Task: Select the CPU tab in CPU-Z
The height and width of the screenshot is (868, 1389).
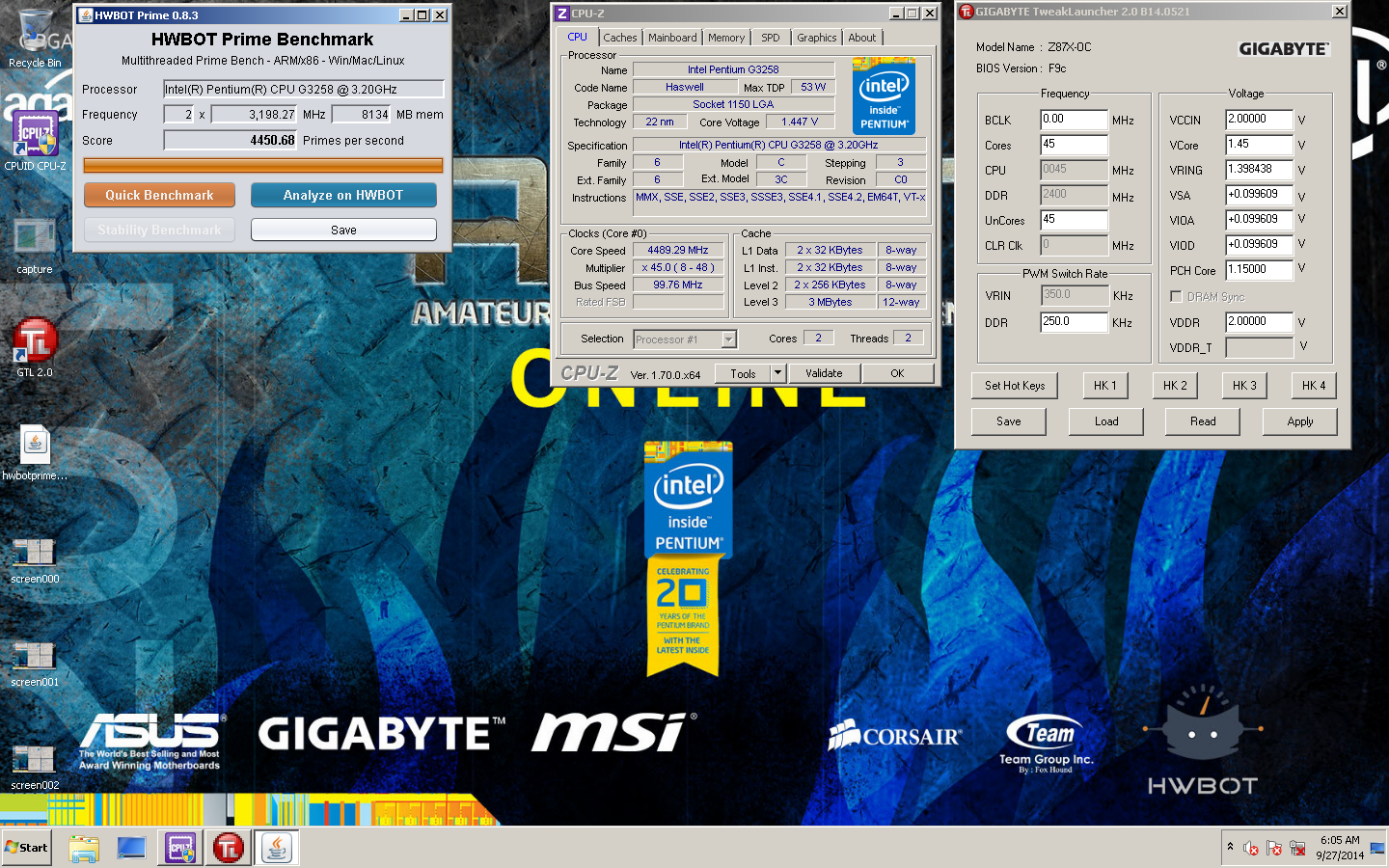Action: point(577,37)
